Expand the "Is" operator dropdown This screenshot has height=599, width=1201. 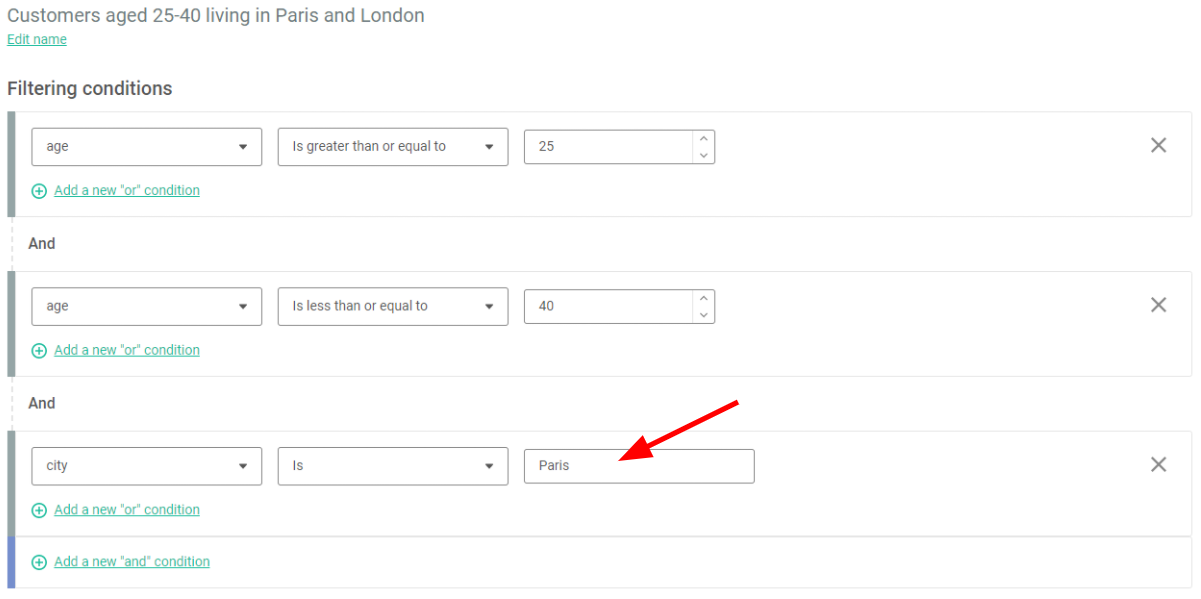(x=393, y=466)
